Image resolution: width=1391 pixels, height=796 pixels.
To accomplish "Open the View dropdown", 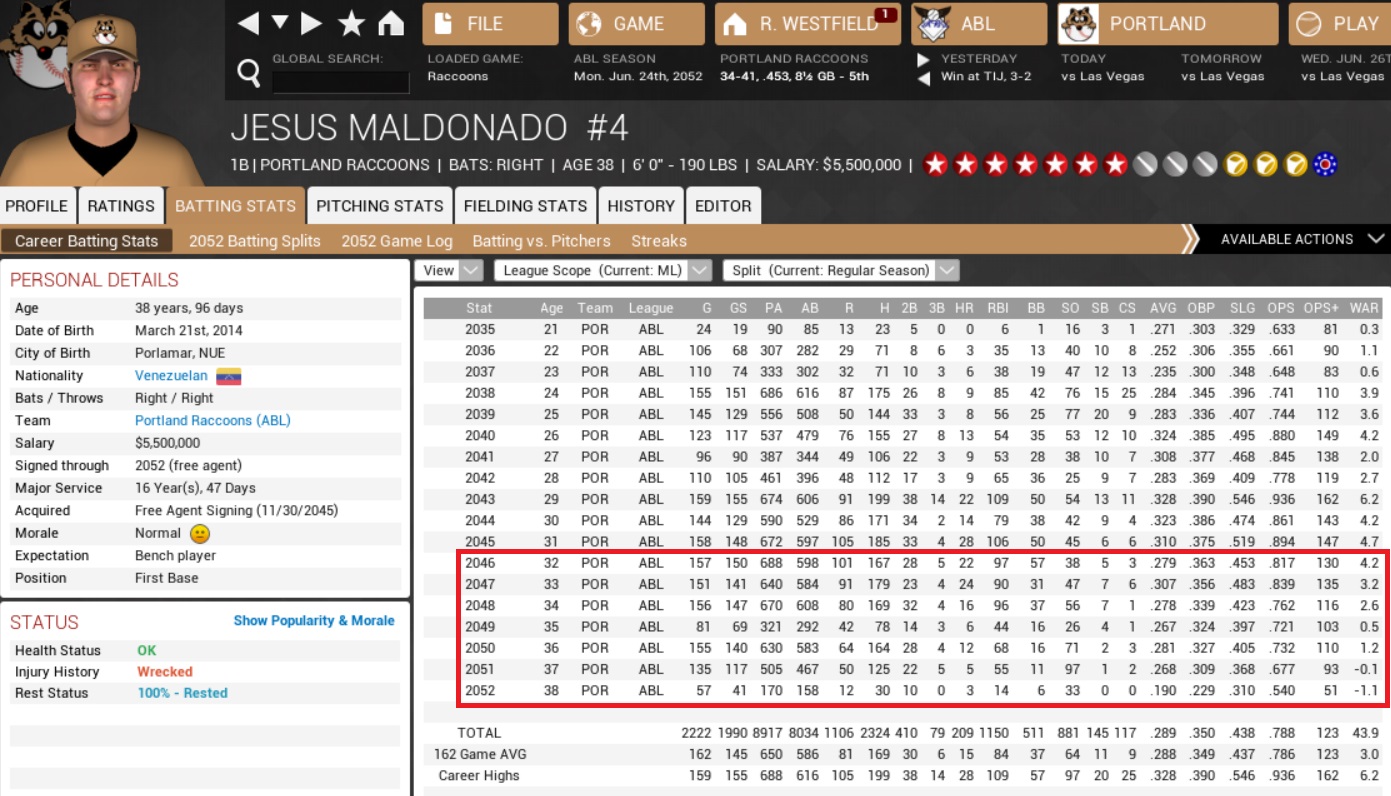I will point(452,270).
